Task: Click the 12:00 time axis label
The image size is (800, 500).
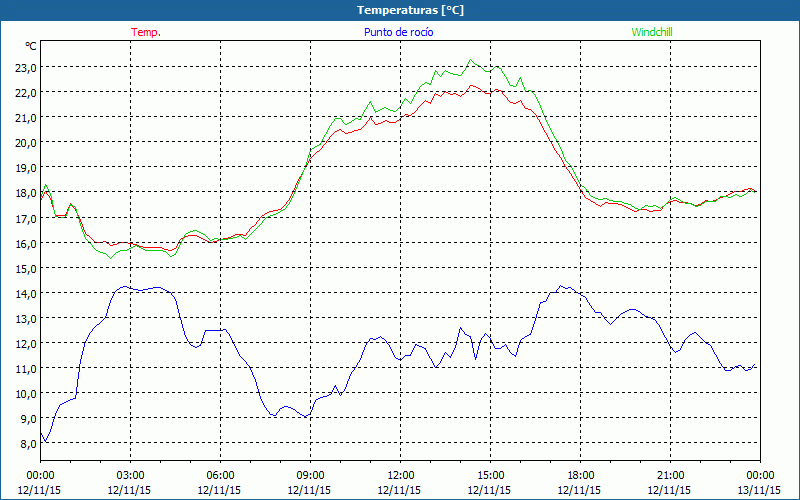Action: coord(401,475)
